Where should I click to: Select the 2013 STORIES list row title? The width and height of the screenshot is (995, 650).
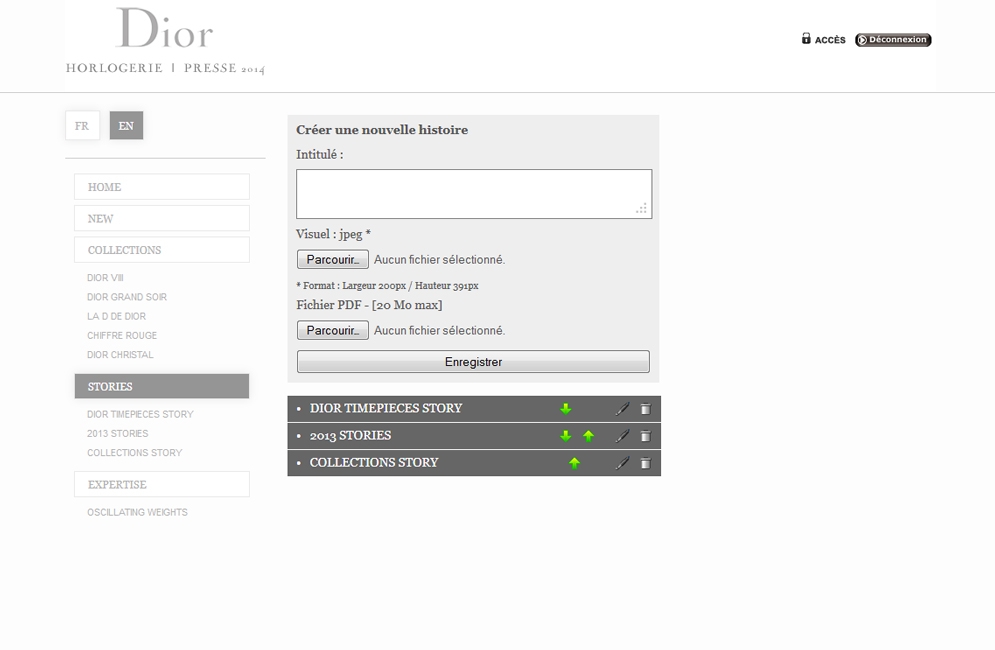(x=350, y=435)
